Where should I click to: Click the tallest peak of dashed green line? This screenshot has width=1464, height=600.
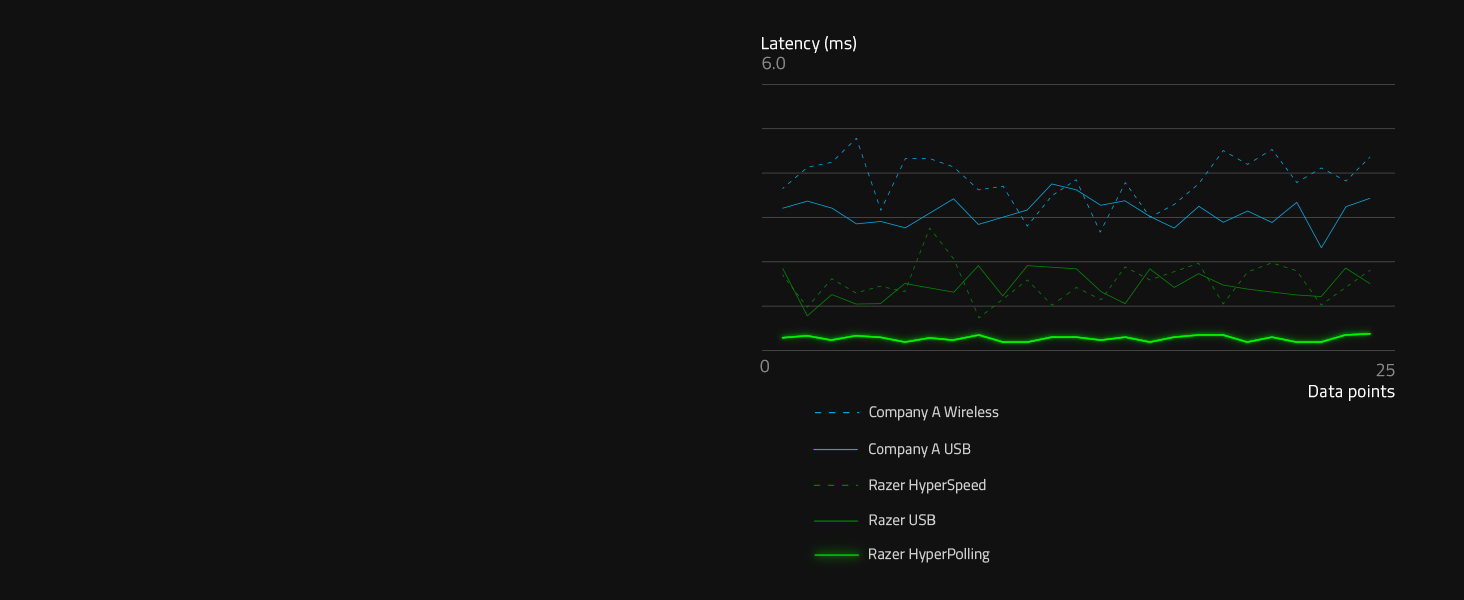930,228
